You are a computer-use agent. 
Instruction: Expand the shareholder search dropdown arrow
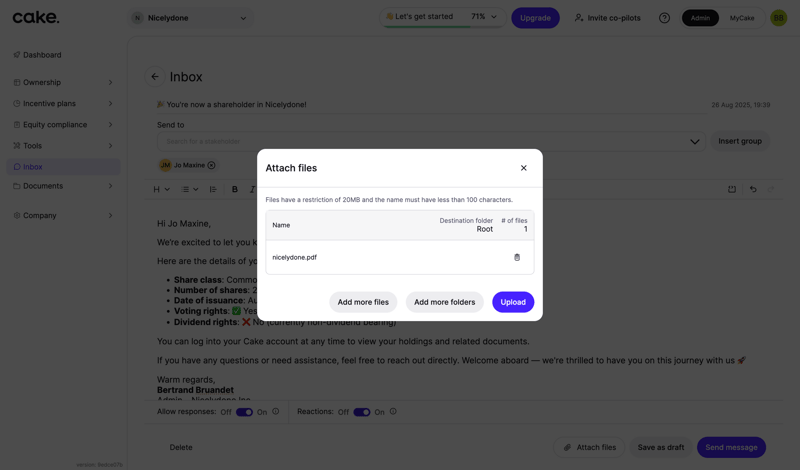click(694, 141)
